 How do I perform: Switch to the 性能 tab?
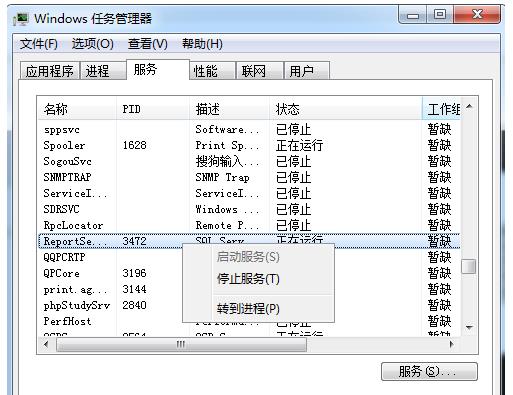tap(213, 71)
